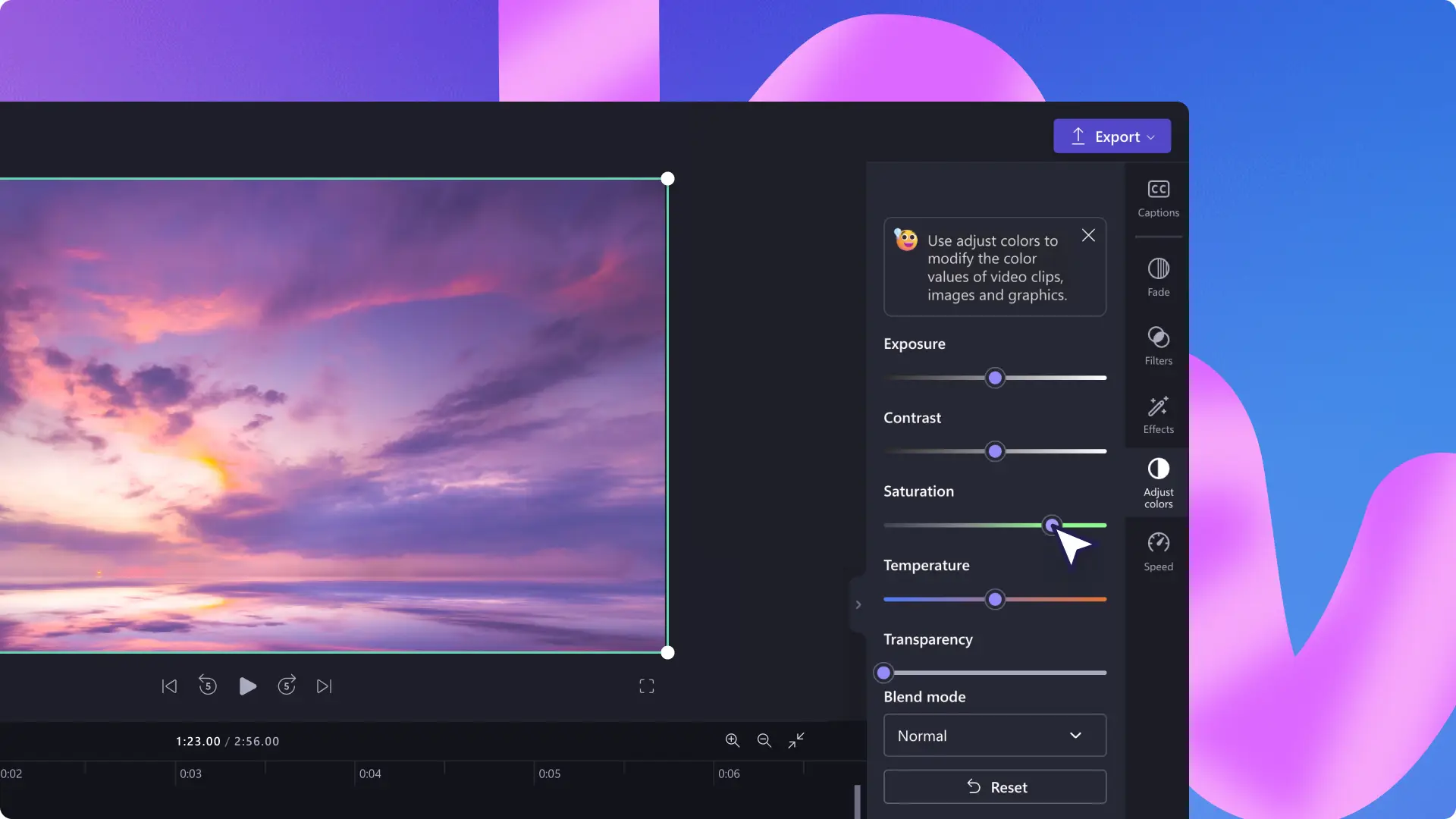This screenshot has height=819, width=1456.
Task: Click the timeline fit to window expander
Action: pos(796,740)
